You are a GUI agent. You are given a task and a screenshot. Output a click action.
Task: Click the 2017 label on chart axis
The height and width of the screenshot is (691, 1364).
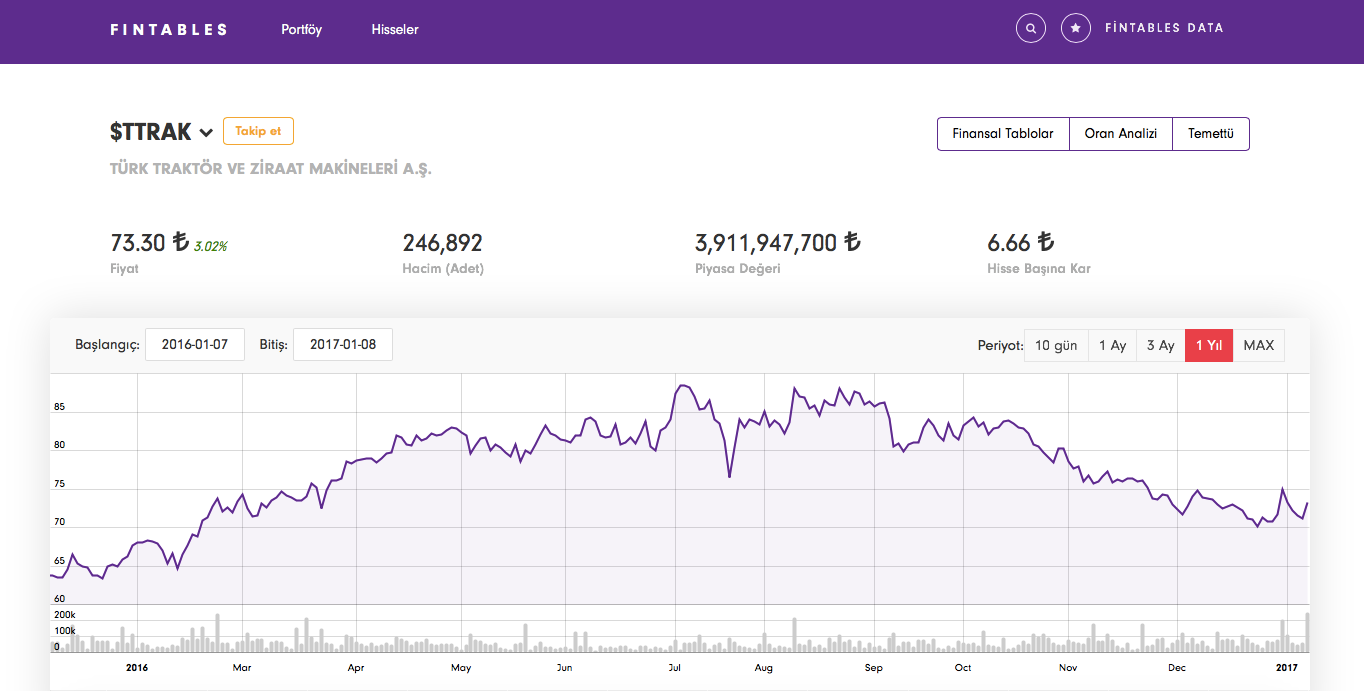click(1287, 667)
